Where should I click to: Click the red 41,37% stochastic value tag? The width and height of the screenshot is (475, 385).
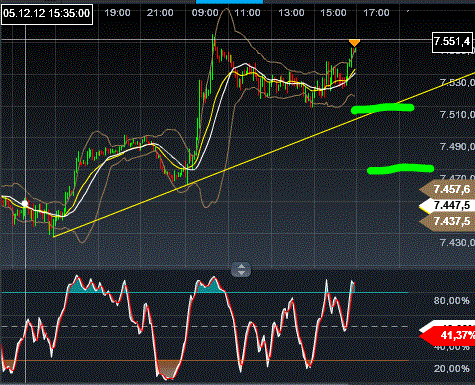[x=448, y=335]
